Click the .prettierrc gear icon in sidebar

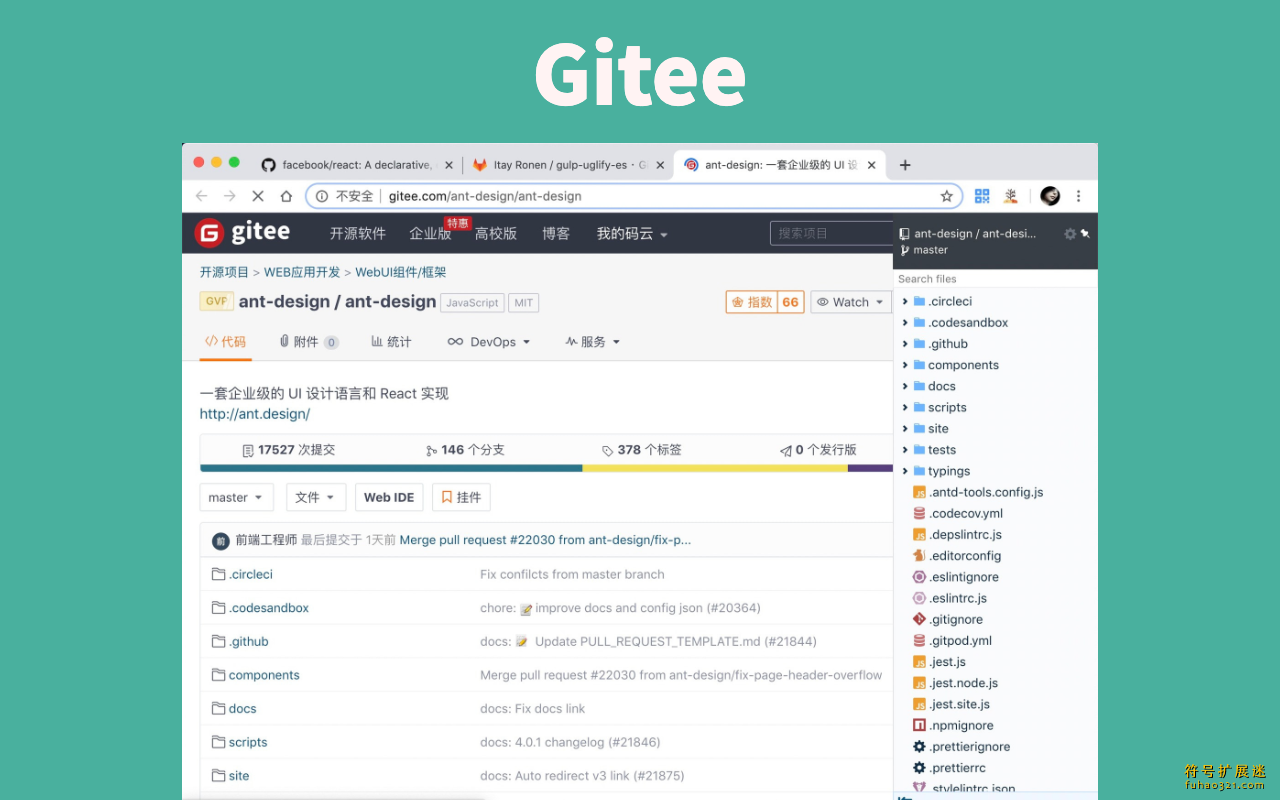pyautogui.click(x=919, y=768)
